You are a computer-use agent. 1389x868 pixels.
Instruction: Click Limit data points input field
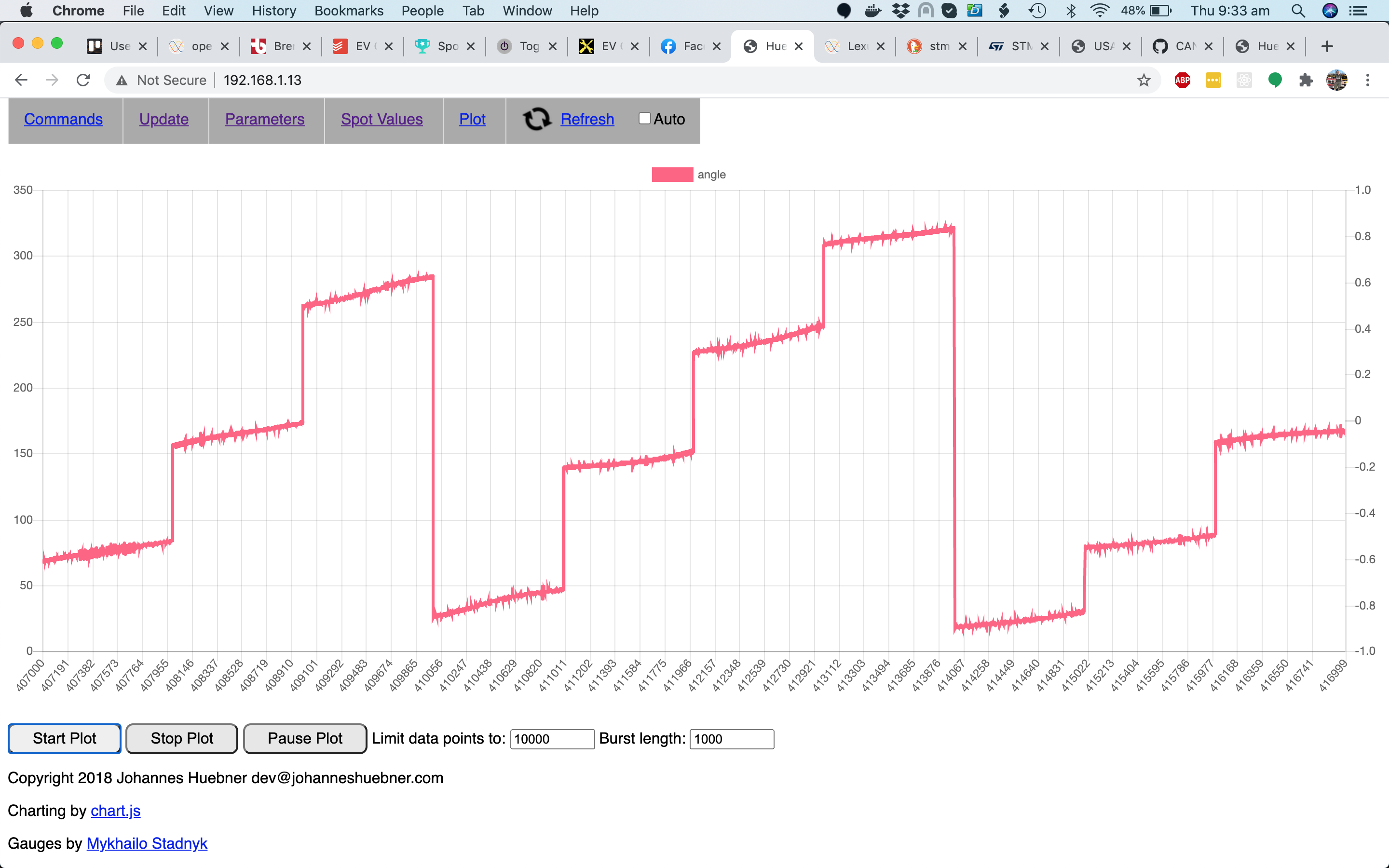coord(552,739)
